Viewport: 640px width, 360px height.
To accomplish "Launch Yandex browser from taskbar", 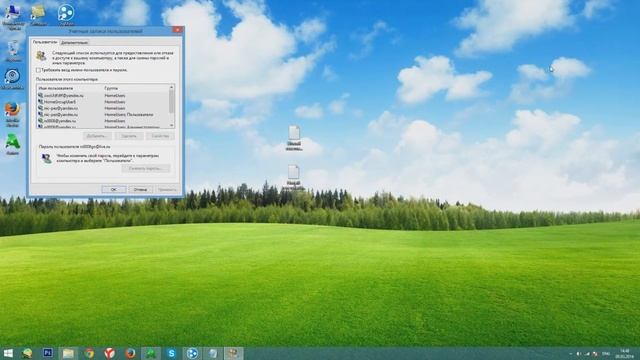I will [x=109, y=353].
